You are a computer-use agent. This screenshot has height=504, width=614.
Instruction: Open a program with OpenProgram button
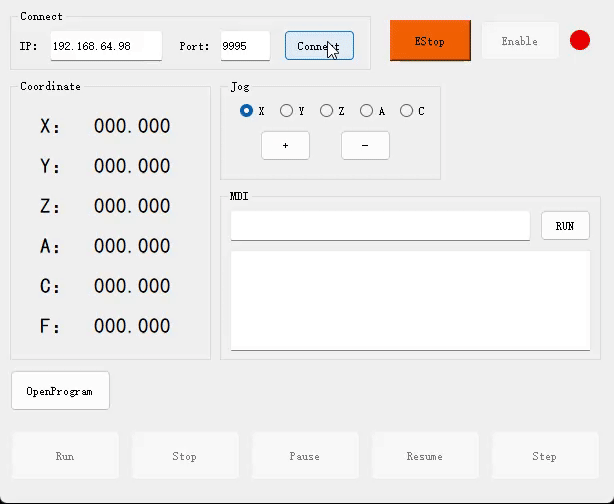[x=60, y=391]
